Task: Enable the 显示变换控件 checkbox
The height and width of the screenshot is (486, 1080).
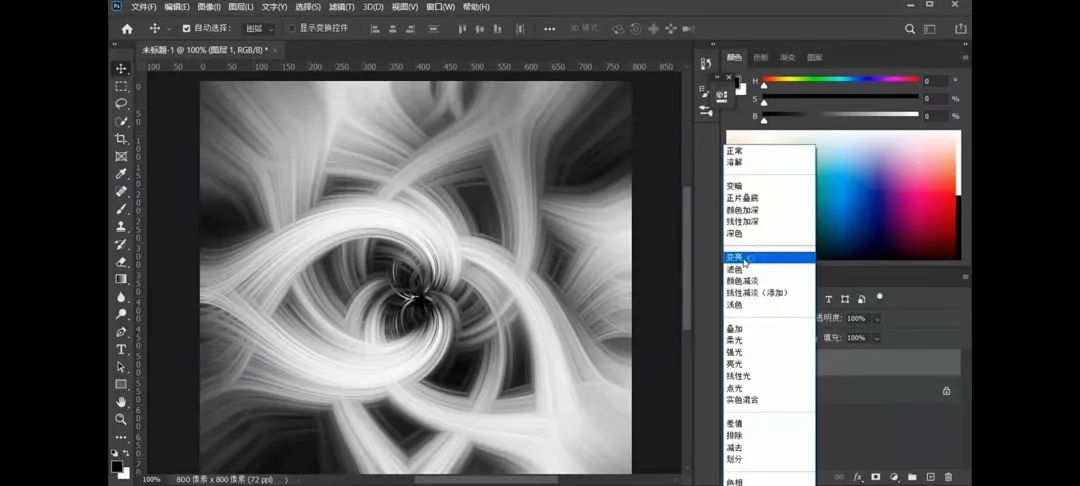Action: pos(292,29)
